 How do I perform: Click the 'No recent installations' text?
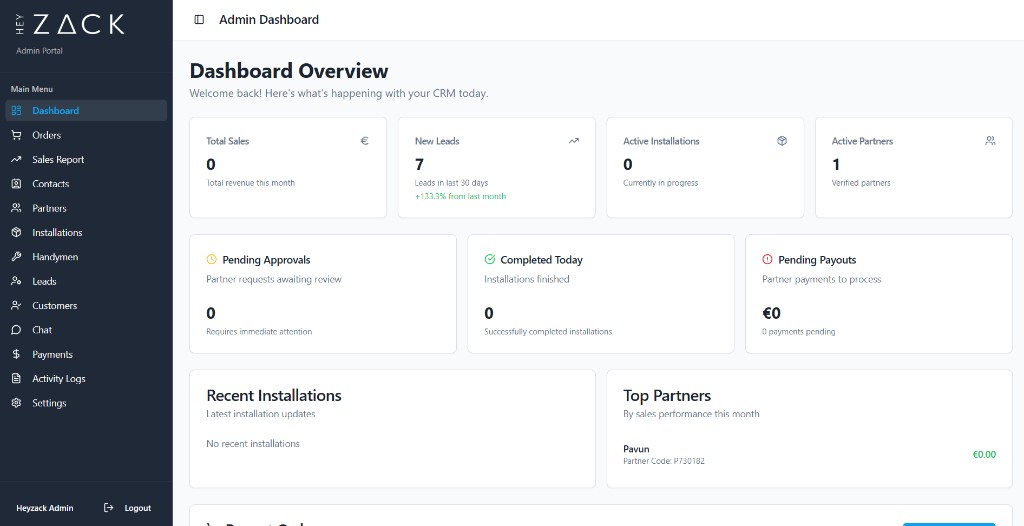(253, 443)
